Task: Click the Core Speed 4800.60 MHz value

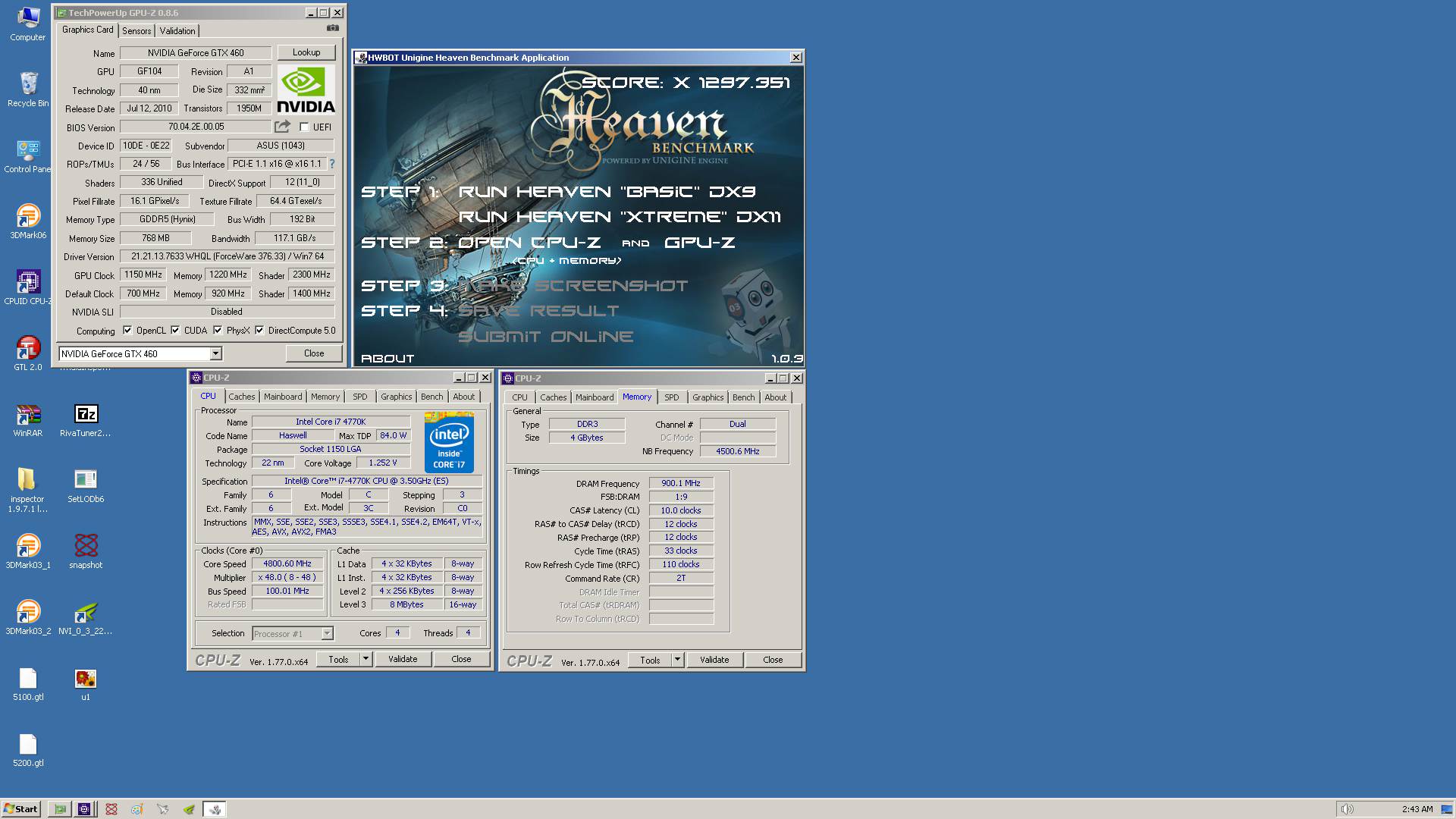Action: (287, 563)
